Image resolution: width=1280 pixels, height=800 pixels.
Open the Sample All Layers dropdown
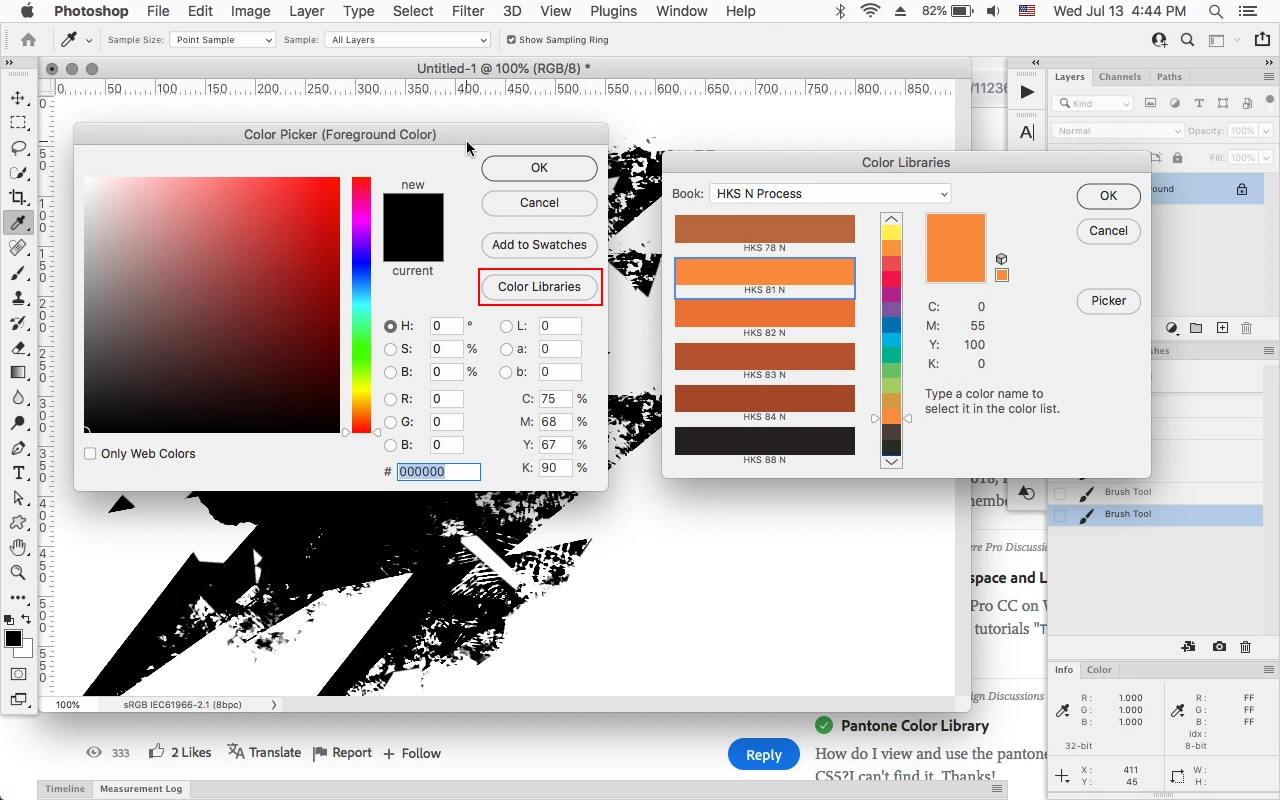pos(408,40)
